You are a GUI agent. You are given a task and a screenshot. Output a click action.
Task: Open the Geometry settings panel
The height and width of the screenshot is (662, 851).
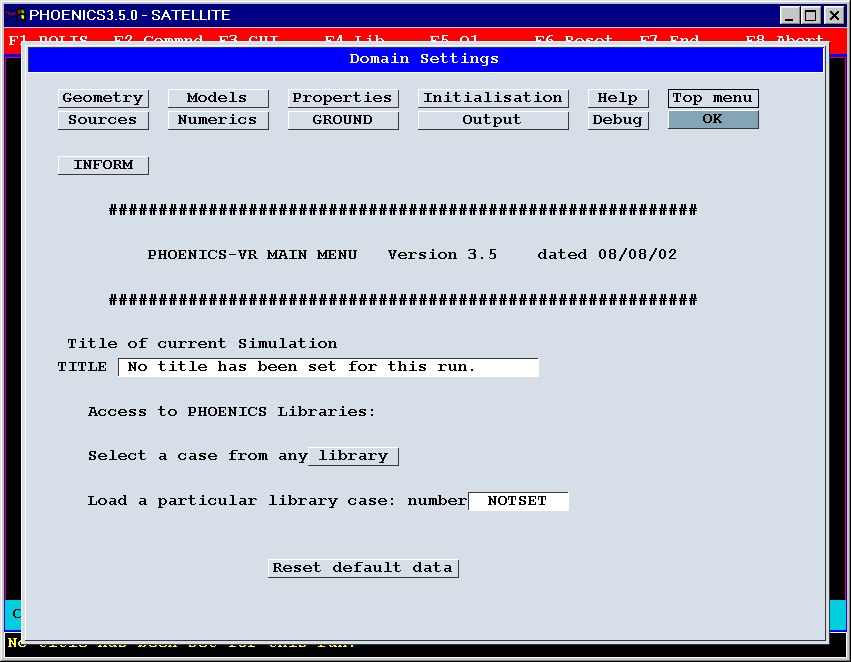pyautogui.click(x=103, y=98)
